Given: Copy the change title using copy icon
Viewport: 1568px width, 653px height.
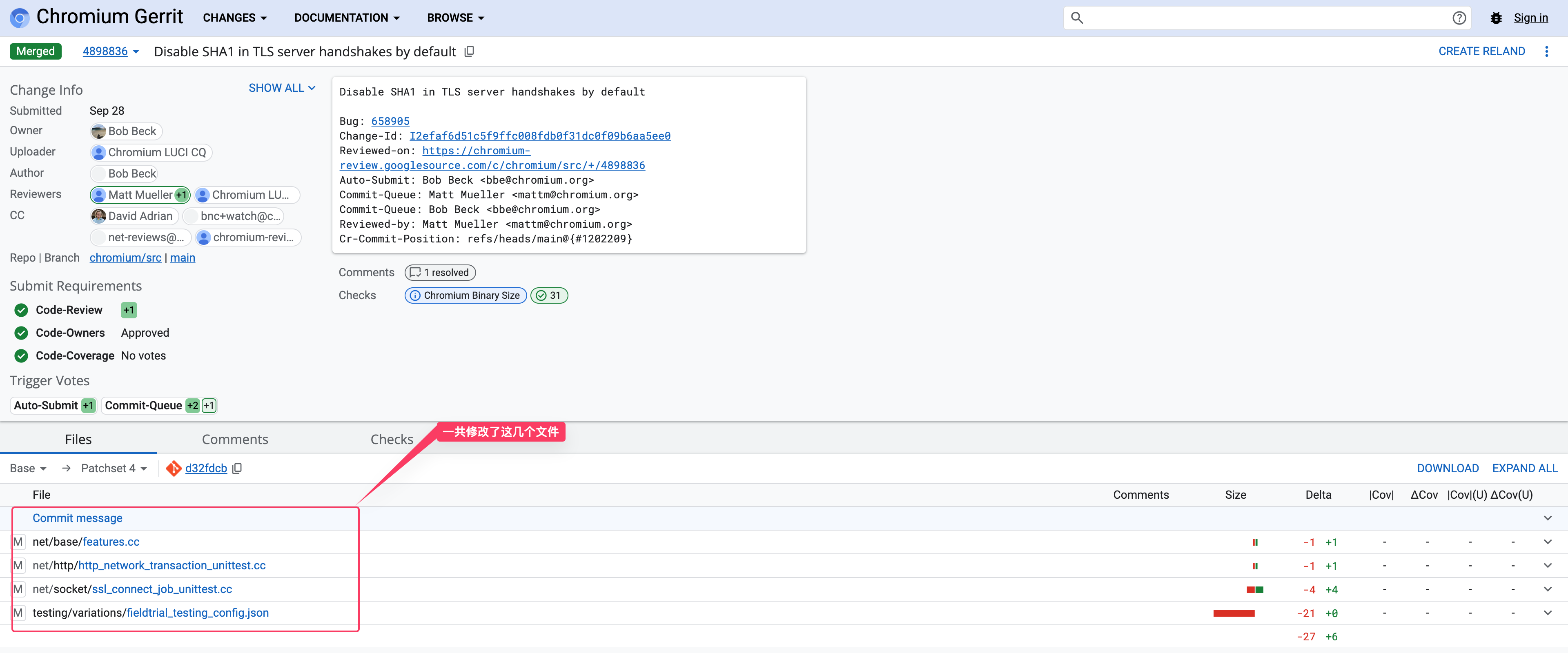Looking at the screenshot, I should tap(469, 51).
